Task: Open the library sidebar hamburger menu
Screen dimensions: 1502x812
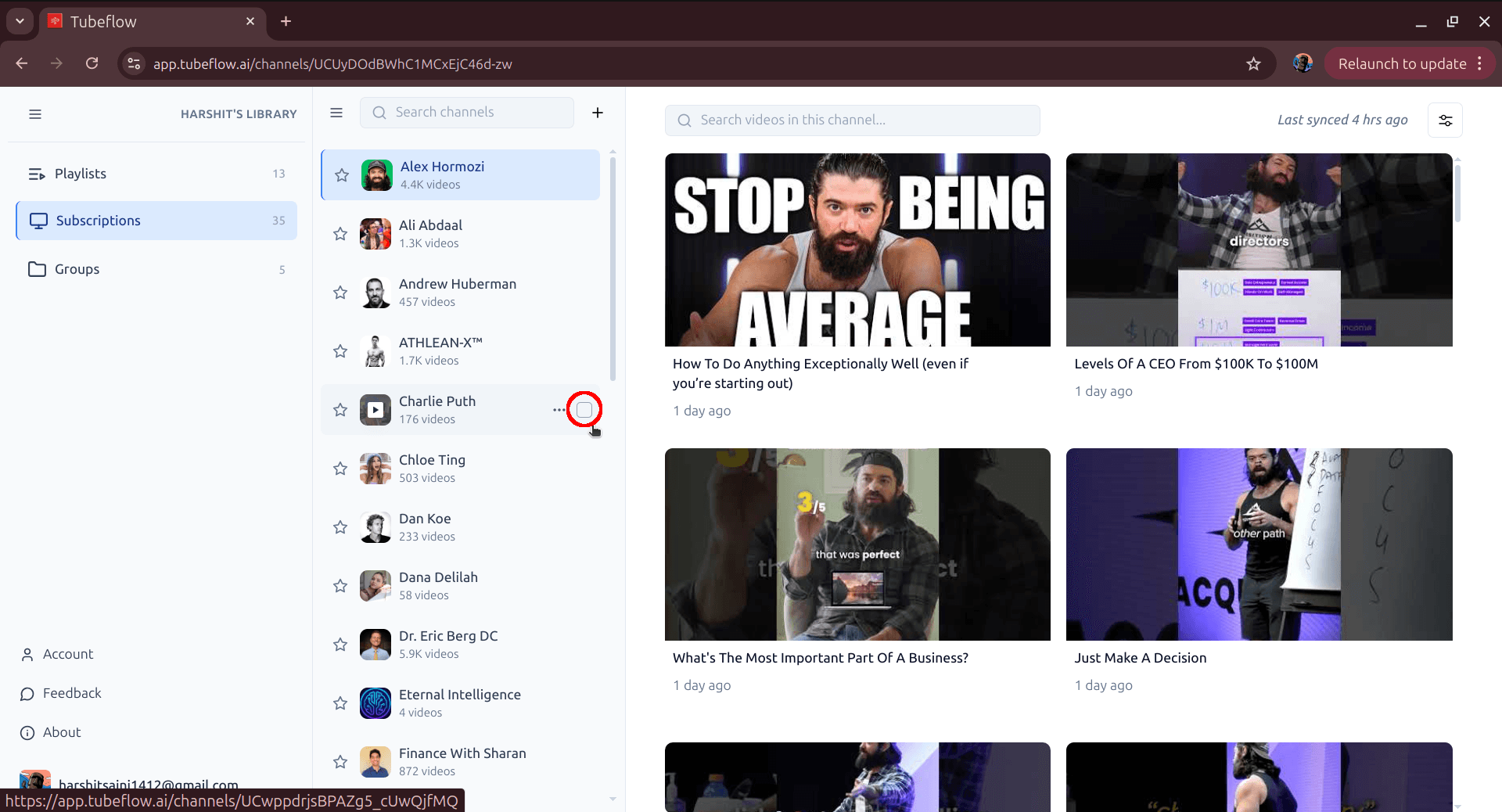Action: pos(35,114)
